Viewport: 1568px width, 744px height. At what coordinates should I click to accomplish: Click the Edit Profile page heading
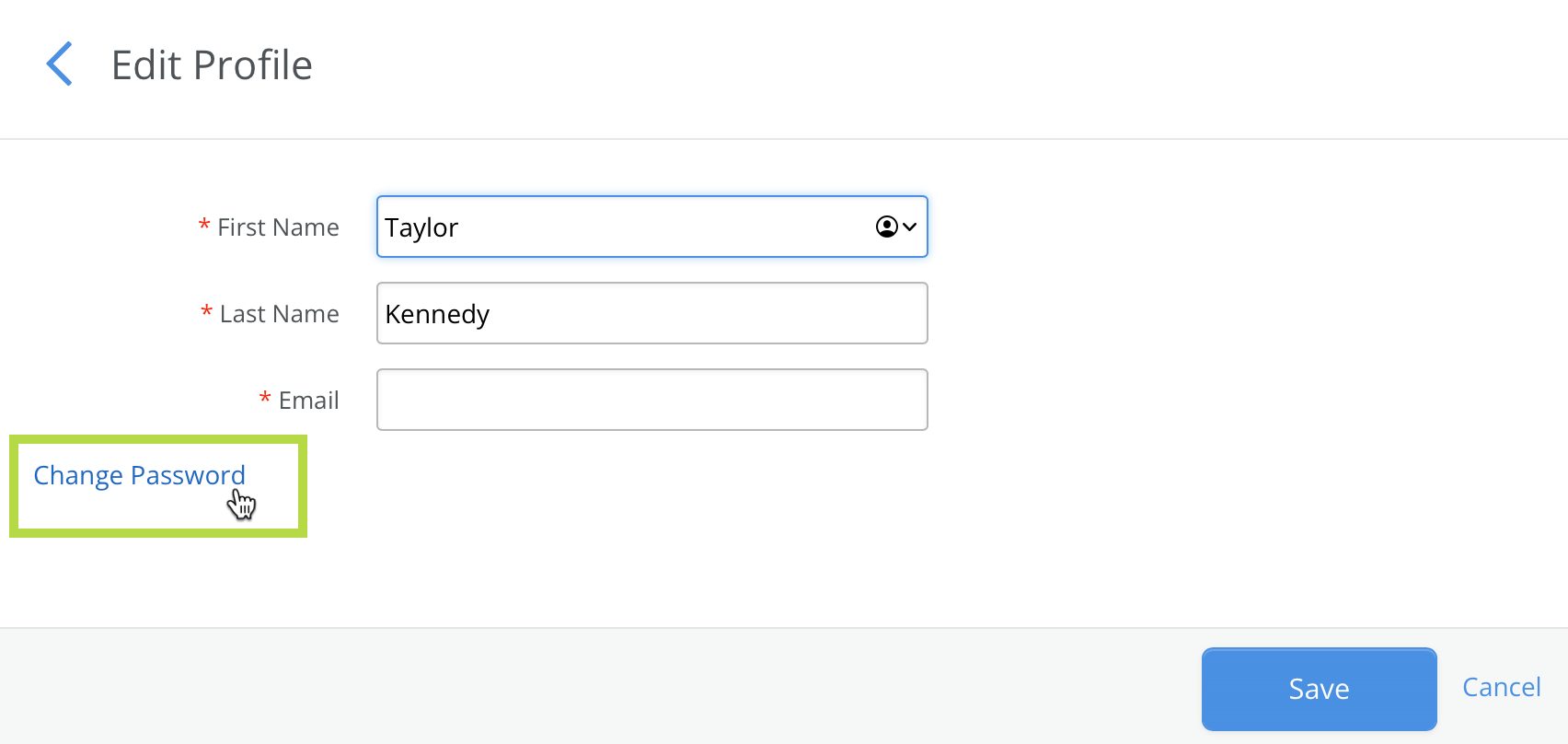[x=212, y=65]
